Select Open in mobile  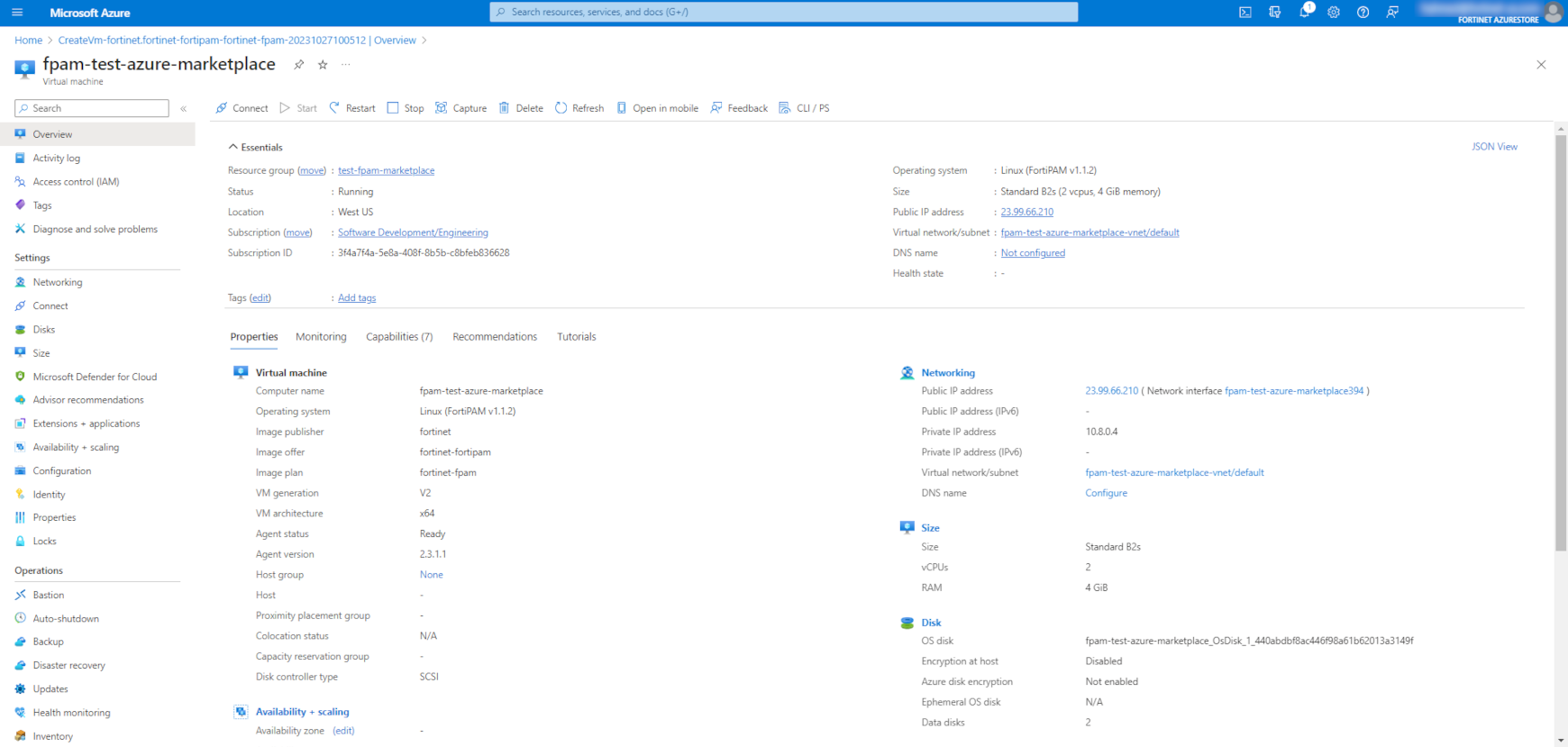[x=657, y=108]
